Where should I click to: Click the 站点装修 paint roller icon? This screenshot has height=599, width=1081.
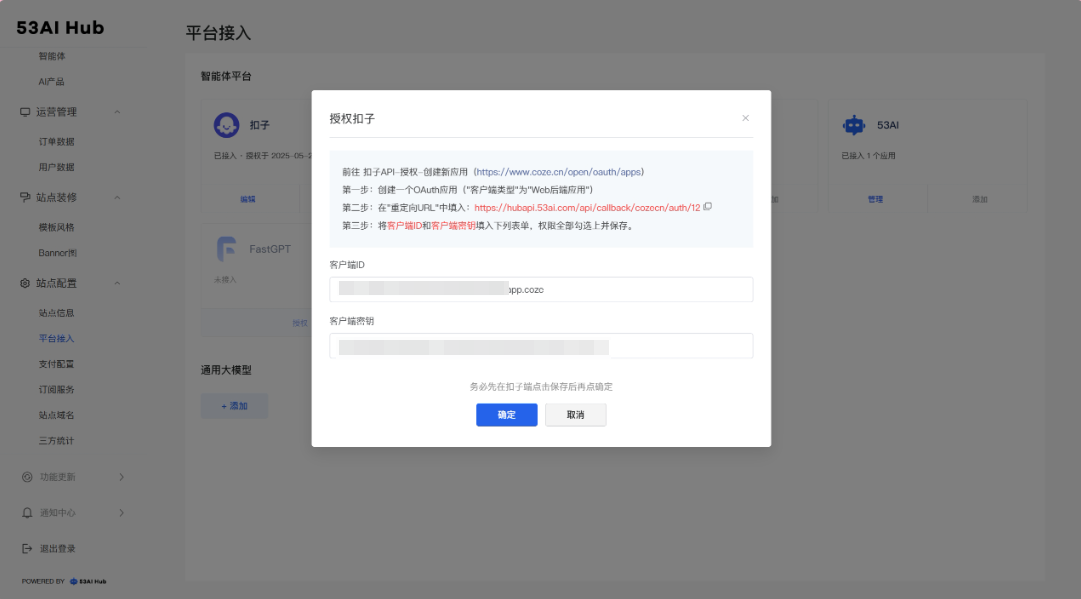click(25, 197)
